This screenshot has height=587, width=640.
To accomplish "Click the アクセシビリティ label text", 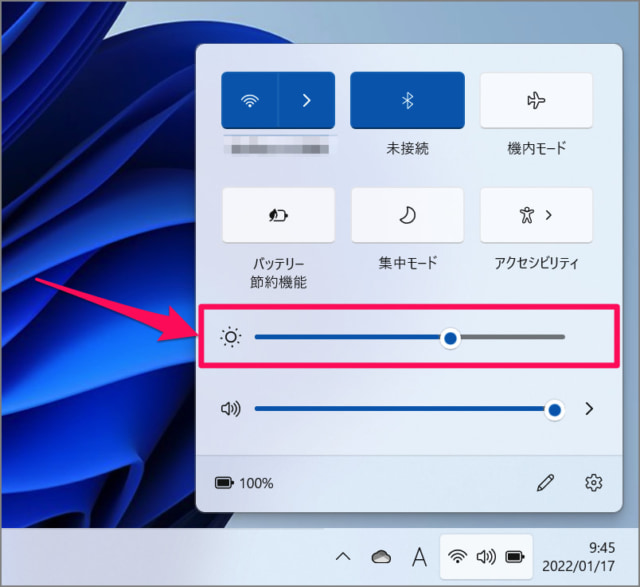I will (x=536, y=263).
